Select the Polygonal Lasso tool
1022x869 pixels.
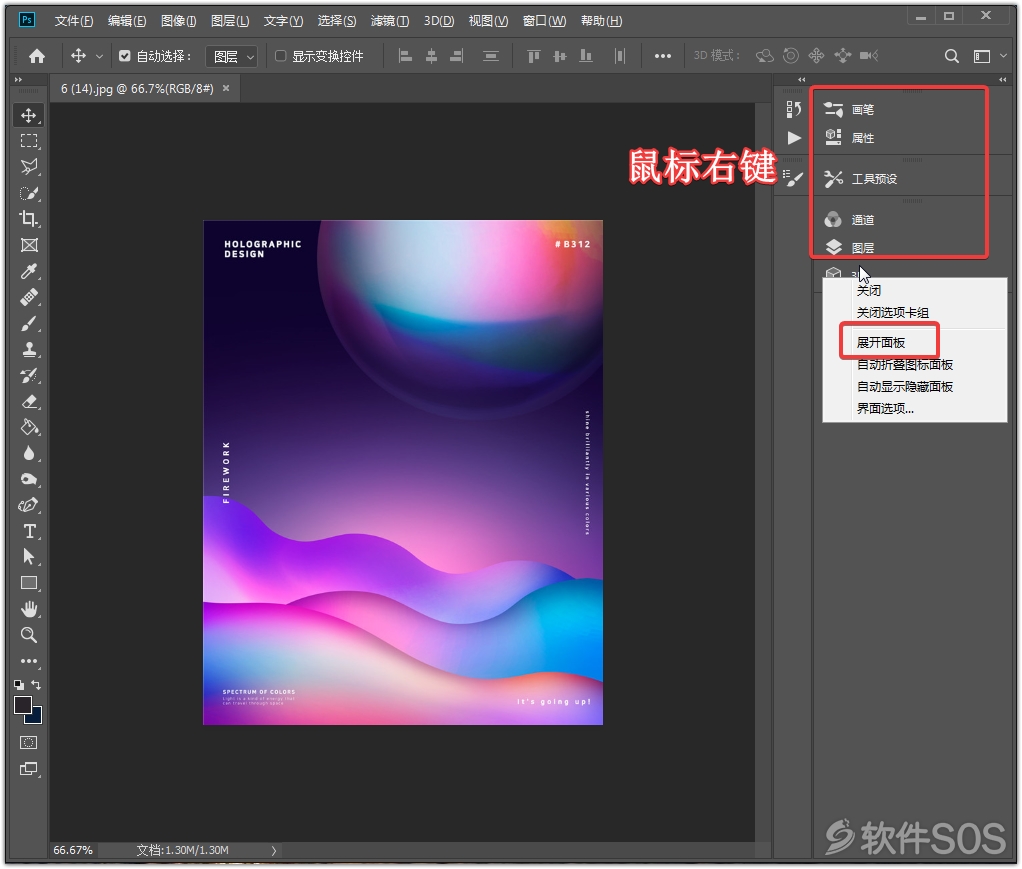pyautogui.click(x=29, y=167)
